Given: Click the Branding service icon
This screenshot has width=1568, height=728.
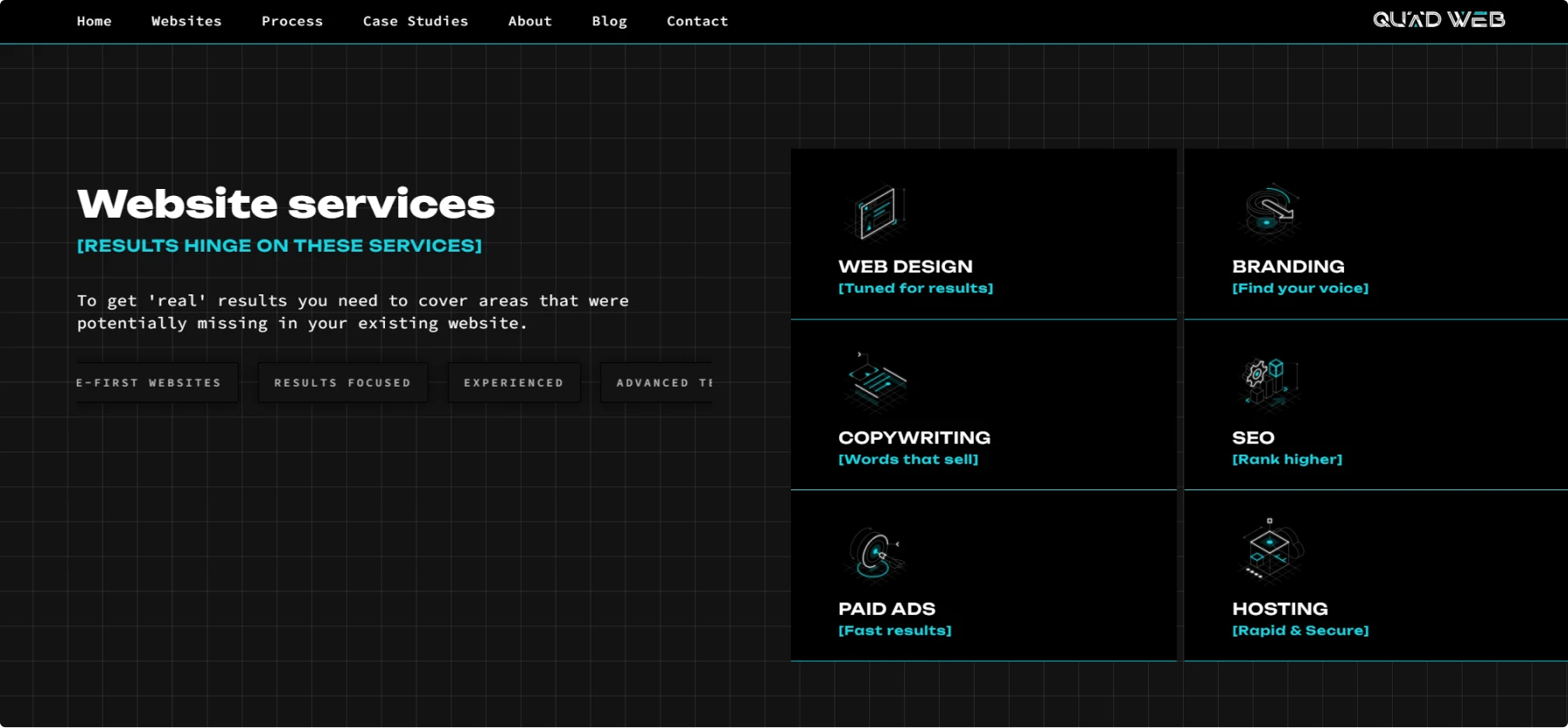Looking at the screenshot, I should click(x=1269, y=213).
